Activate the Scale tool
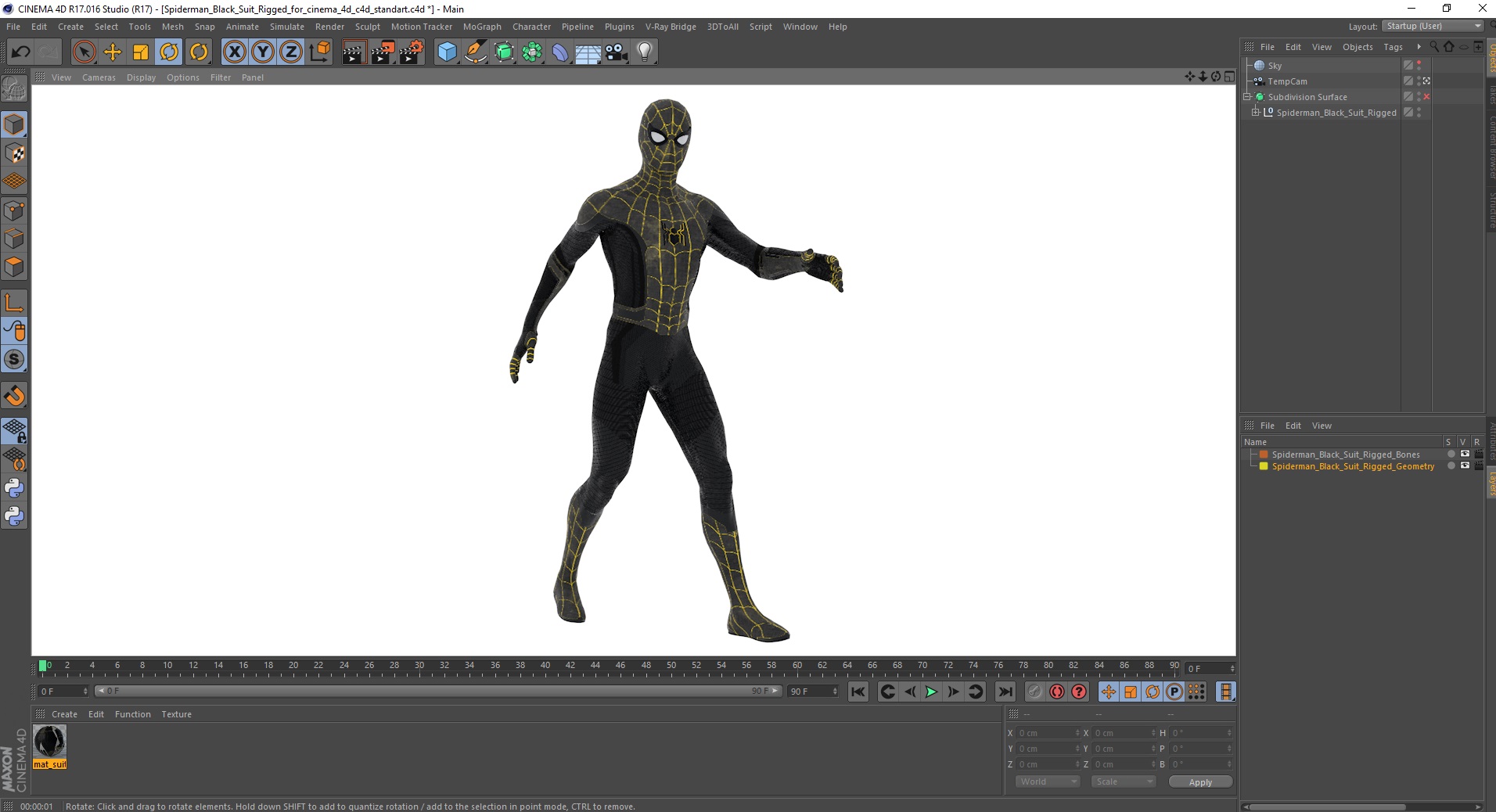Viewport: 1496px width, 812px height. pyautogui.click(x=141, y=52)
